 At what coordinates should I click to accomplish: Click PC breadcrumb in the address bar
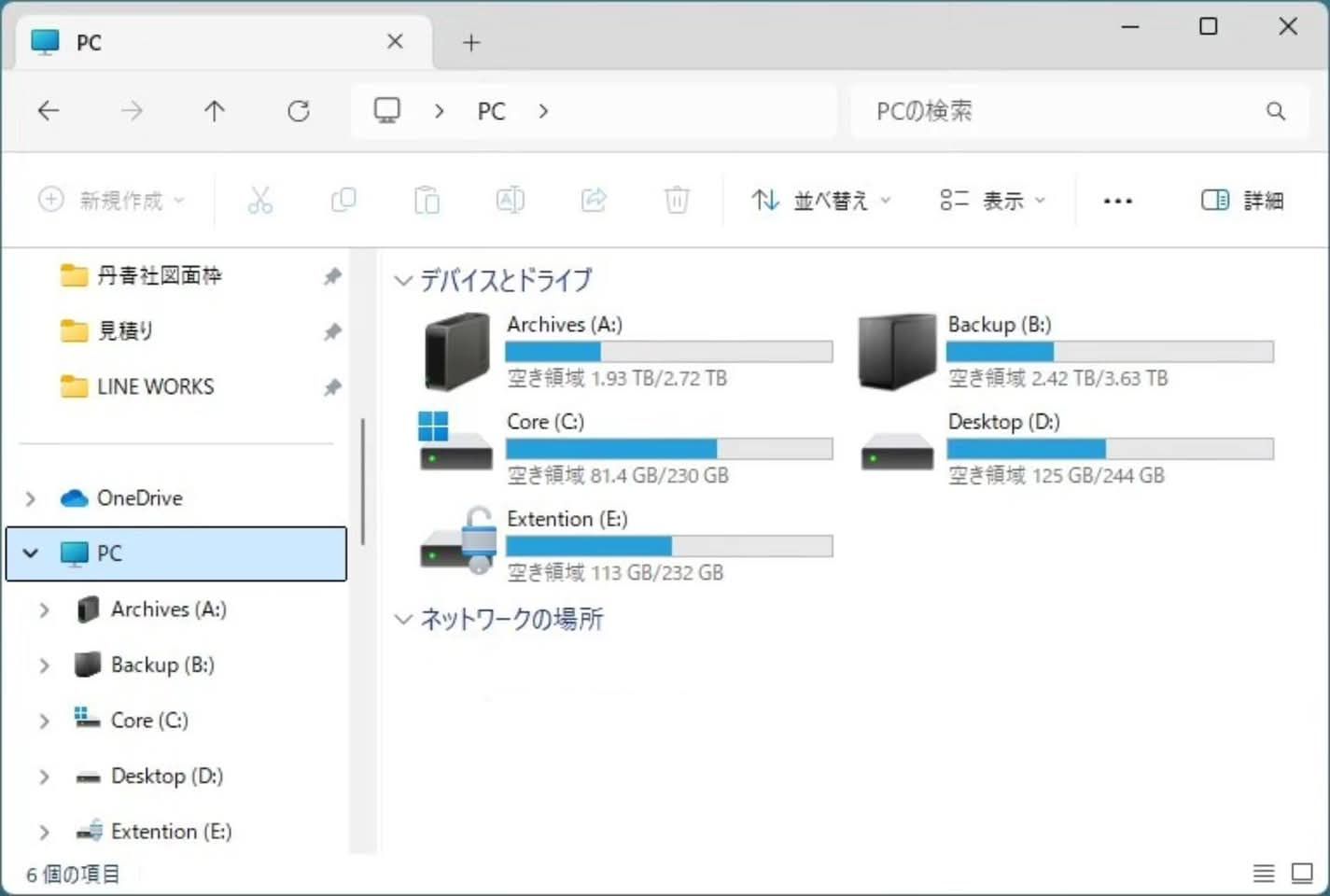coord(491,111)
